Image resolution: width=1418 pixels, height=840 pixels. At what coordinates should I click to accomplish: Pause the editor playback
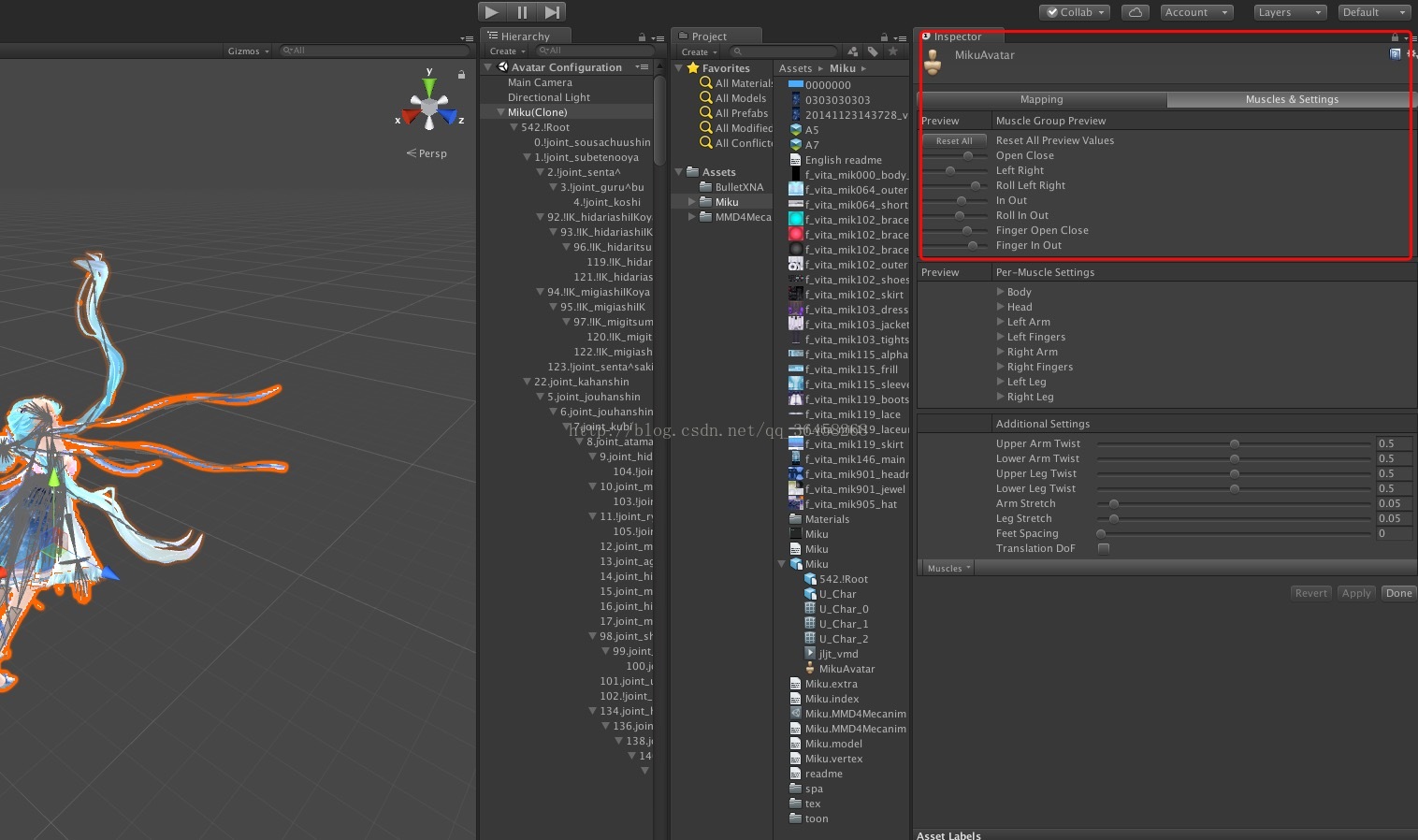522,12
